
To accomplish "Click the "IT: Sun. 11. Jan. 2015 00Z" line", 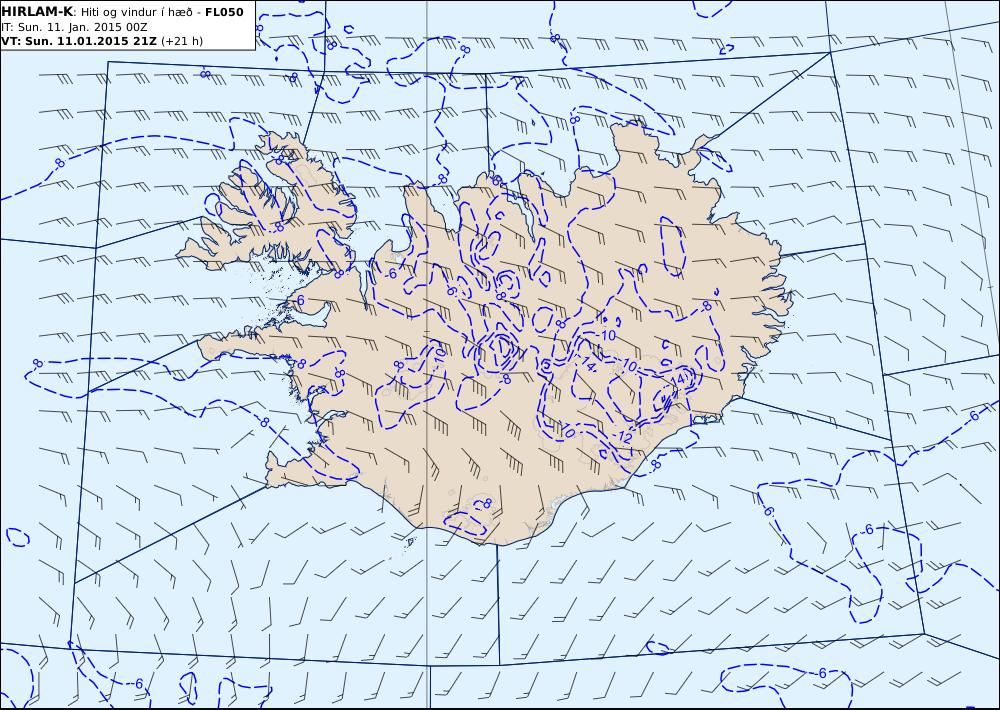I will click(x=75, y=27).
